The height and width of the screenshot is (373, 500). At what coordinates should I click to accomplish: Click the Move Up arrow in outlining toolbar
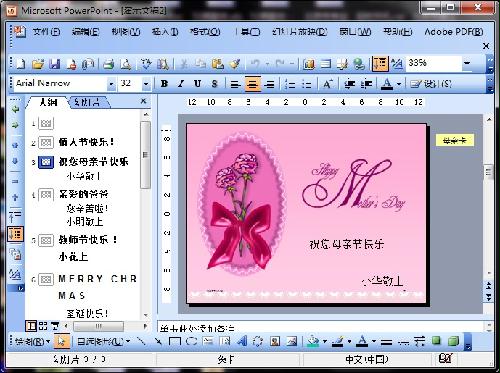click(x=15, y=145)
